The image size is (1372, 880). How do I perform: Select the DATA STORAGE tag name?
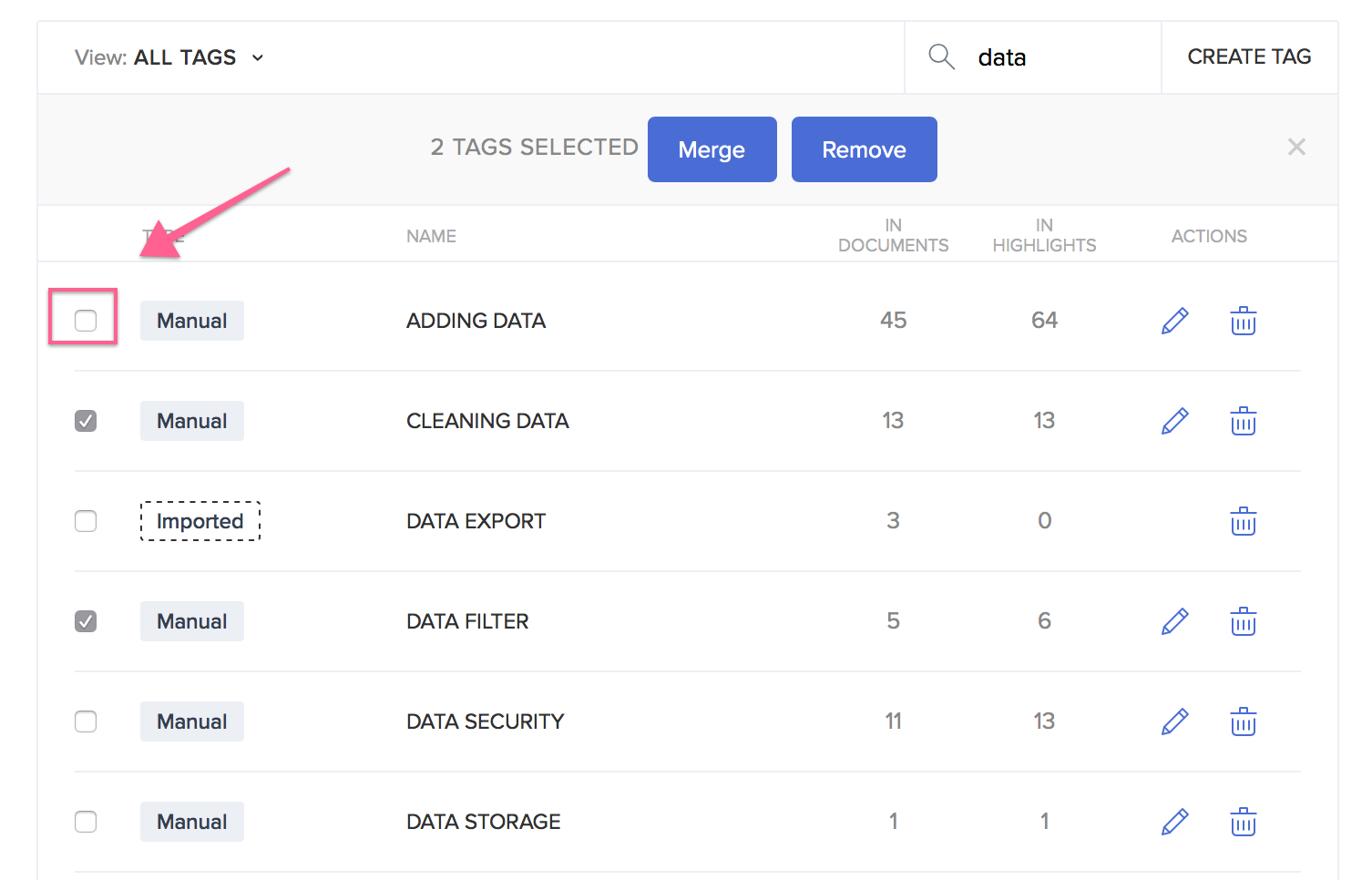[x=484, y=822]
